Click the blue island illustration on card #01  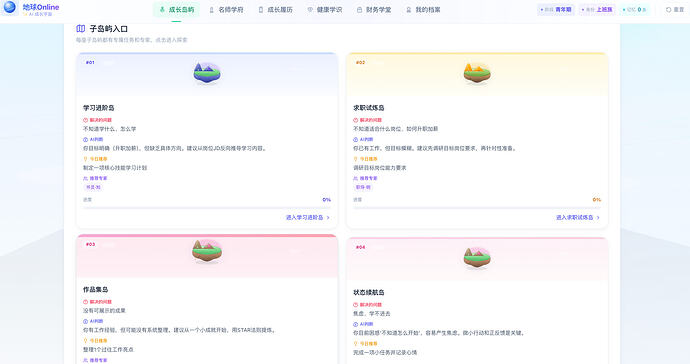[x=207, y=73]
